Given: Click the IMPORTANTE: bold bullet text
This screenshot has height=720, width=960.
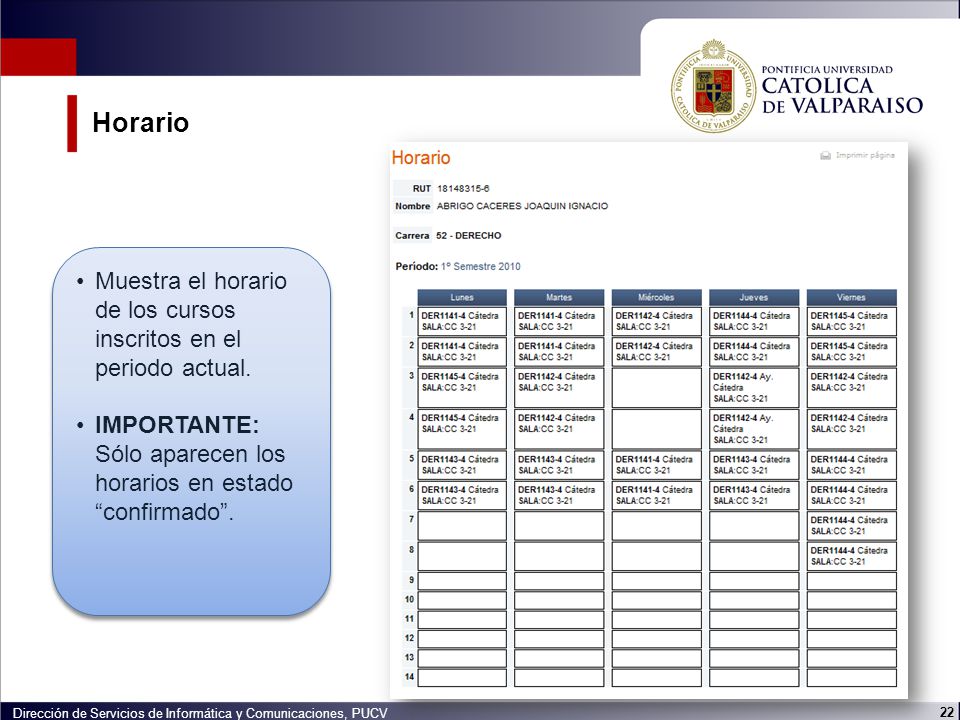Looking at the screenshot, I should pos(177,424).
